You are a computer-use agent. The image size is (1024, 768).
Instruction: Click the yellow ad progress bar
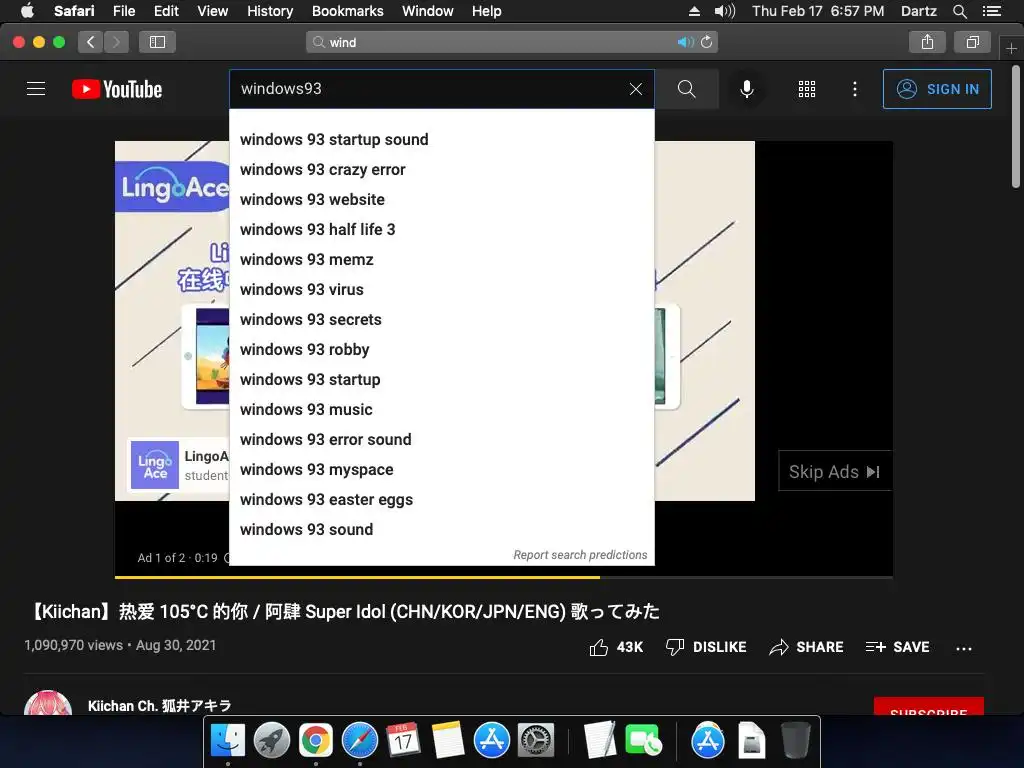(357, 577)
